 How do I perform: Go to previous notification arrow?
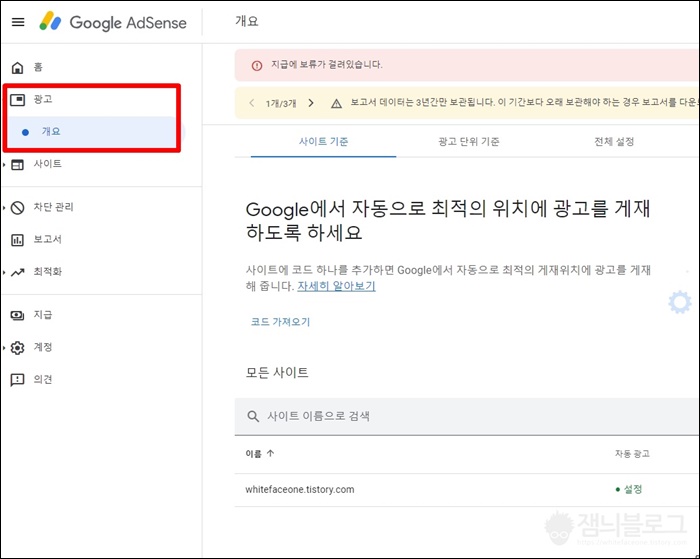tap(251, 103)
